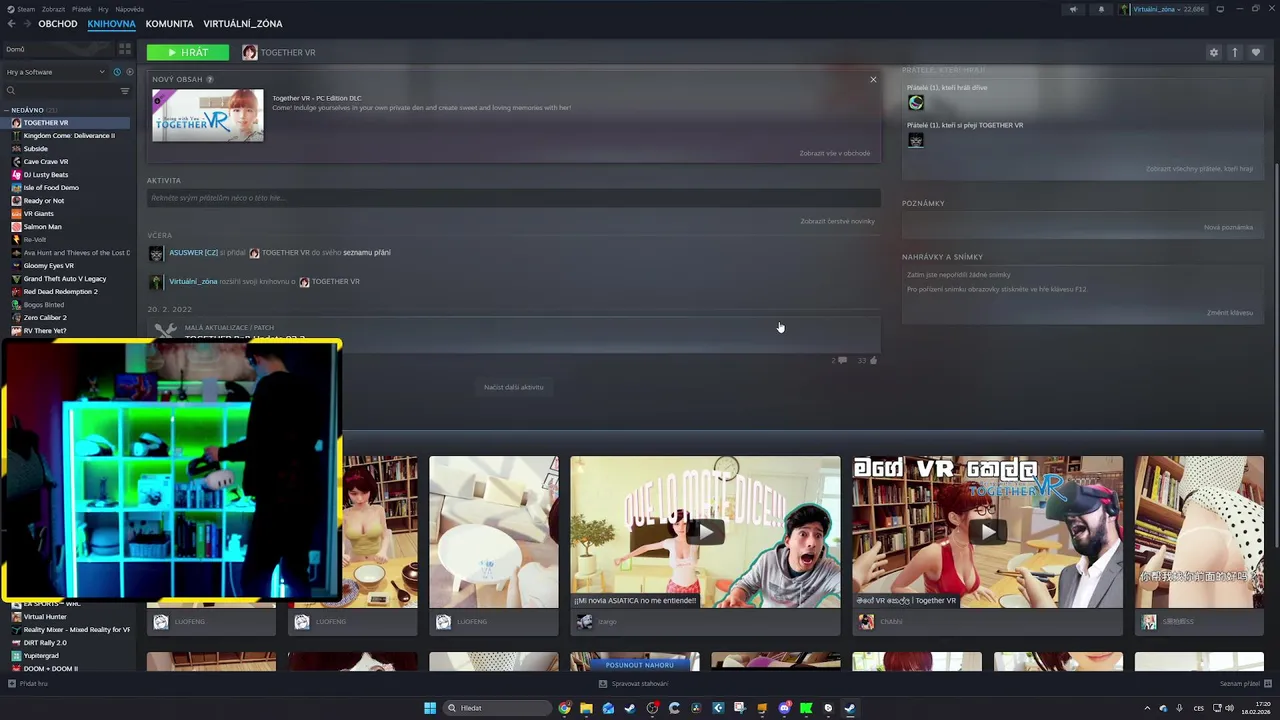Toggle collections grid view icon next to Domů
The height and width of the screenshot is (720, 1280).
(125, 48)
